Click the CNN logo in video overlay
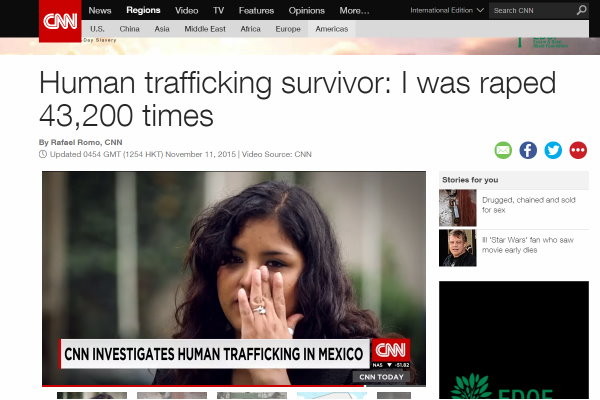 pyautogui.click(x=390, y=350)
